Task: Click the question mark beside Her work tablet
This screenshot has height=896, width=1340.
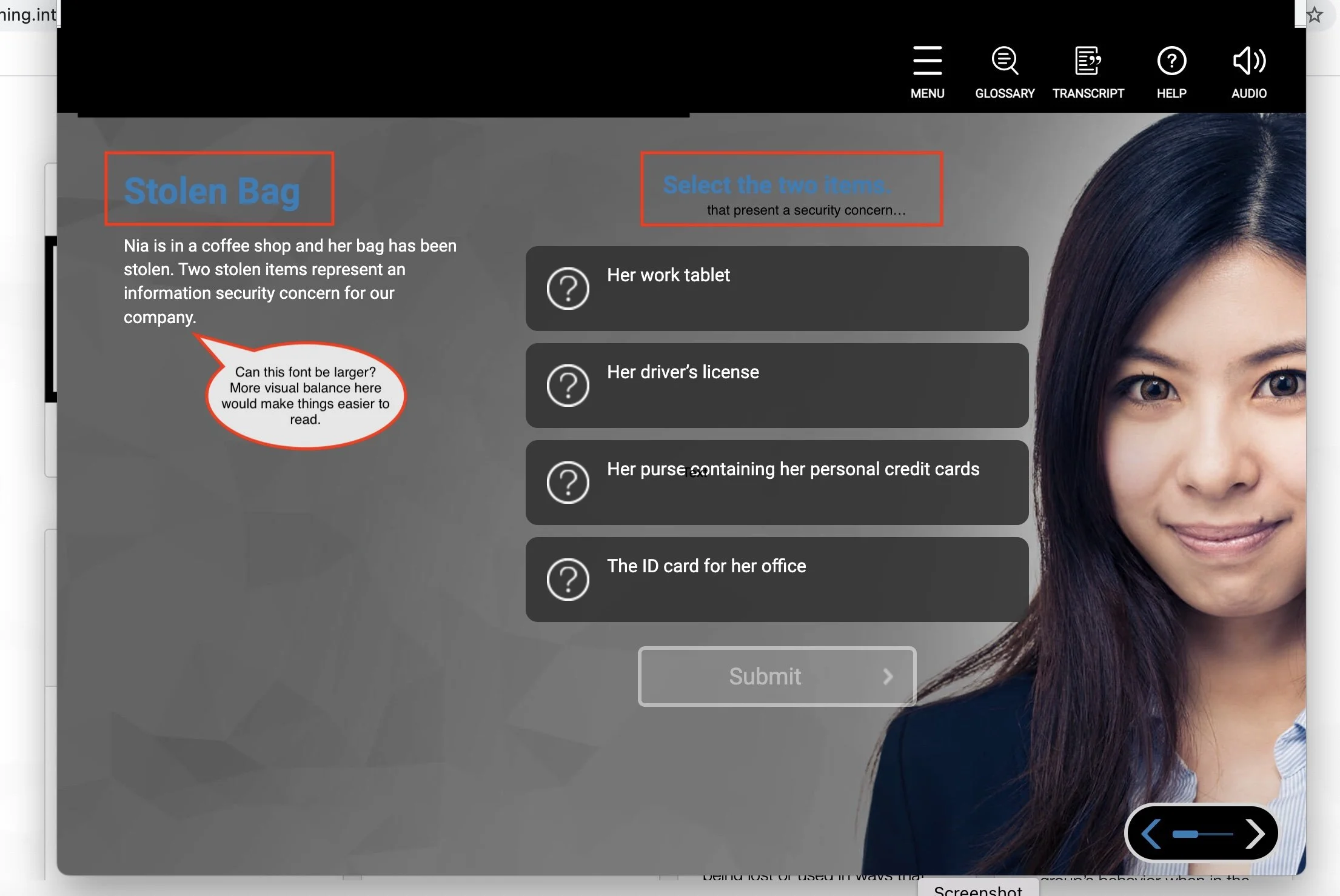Action: coord(568,289)
